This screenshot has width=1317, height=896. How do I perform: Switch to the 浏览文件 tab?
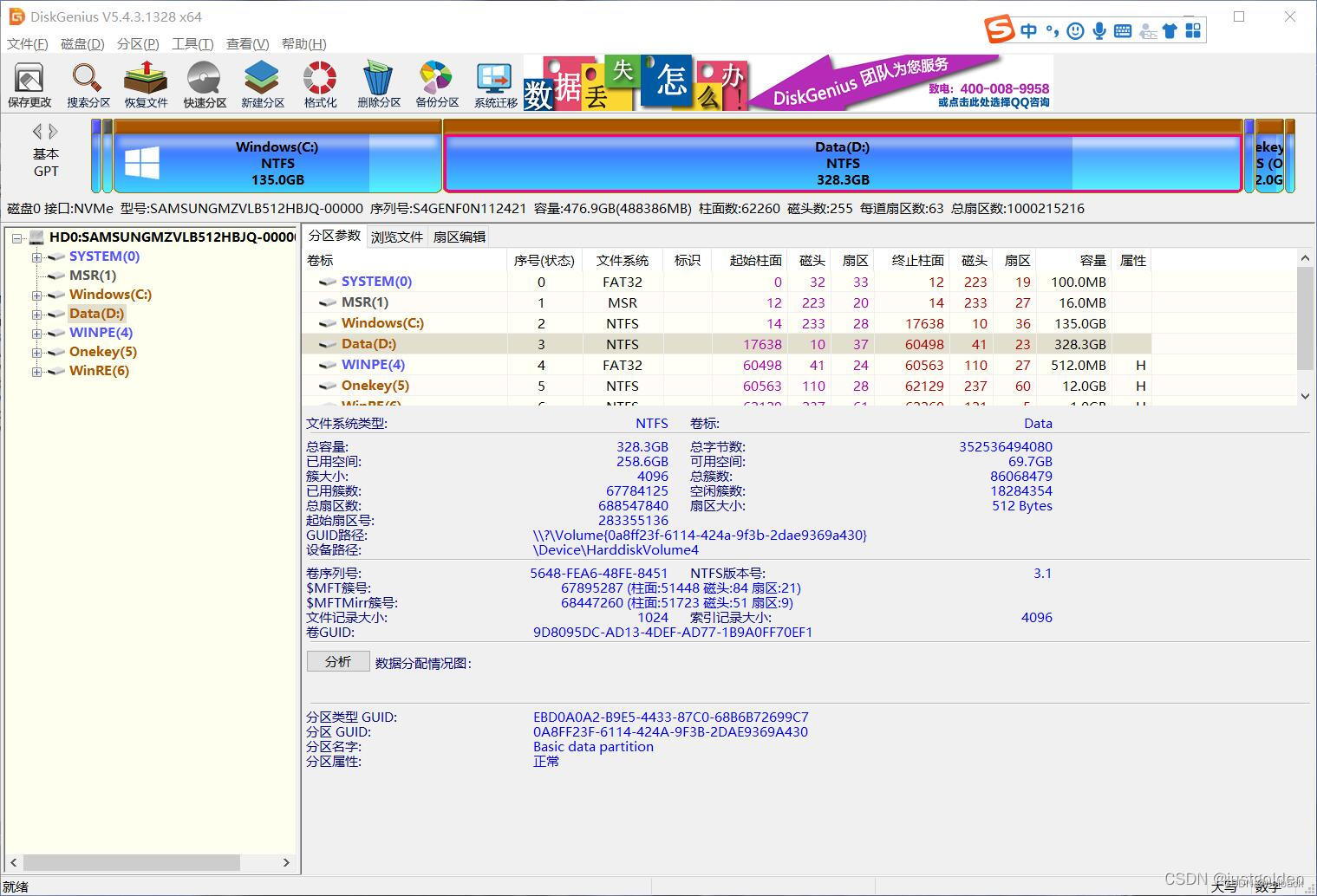point(396,236)
